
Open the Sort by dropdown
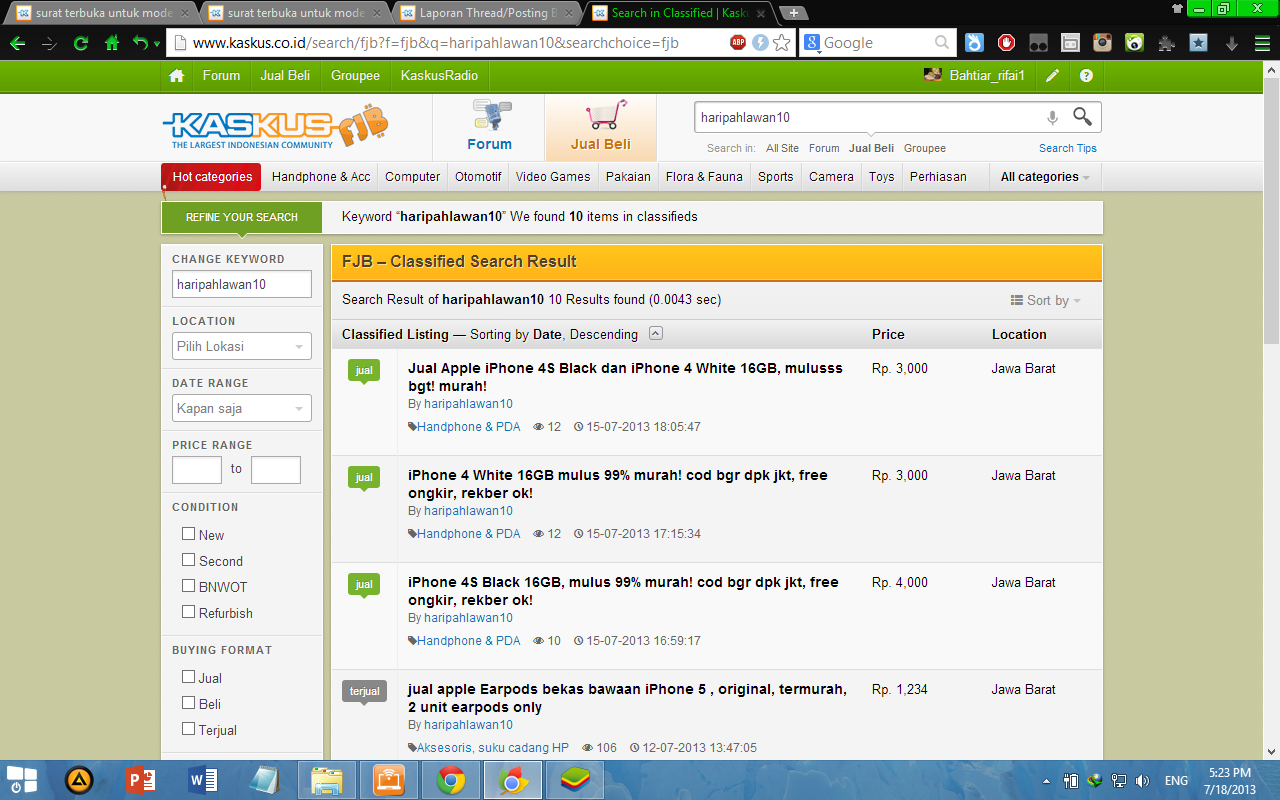click(x=1046, y=300)
